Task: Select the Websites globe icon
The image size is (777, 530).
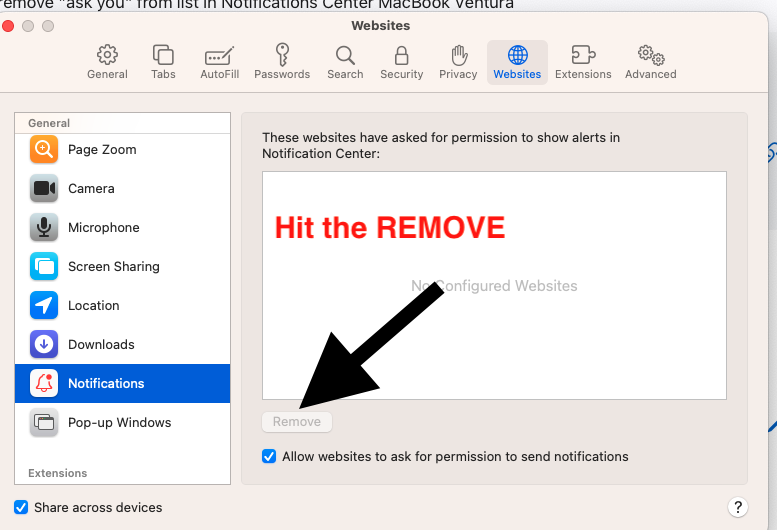Action: pyautogui.click(x=517, y=55)
